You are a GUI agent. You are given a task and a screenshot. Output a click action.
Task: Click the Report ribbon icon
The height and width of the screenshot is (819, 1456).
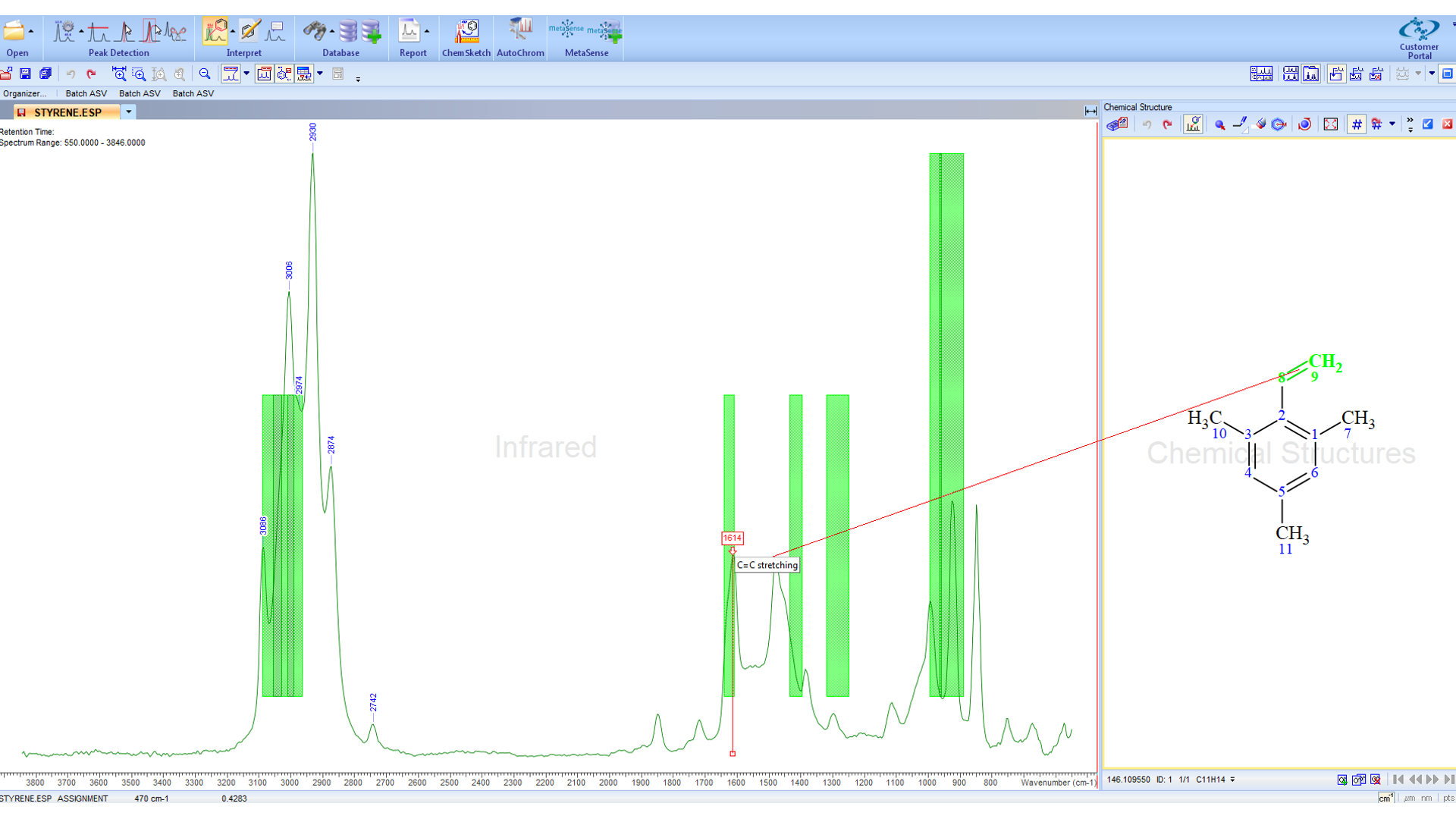(409, 32)
